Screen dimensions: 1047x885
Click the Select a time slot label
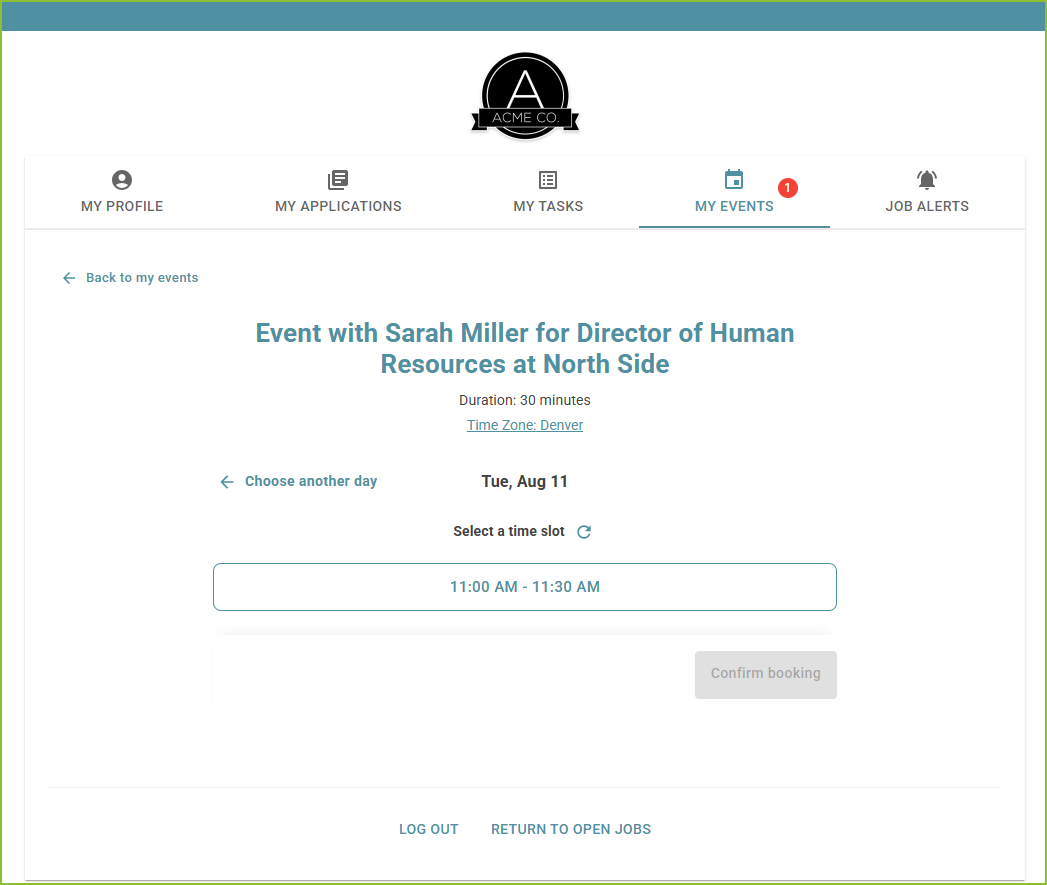point(509,531)
